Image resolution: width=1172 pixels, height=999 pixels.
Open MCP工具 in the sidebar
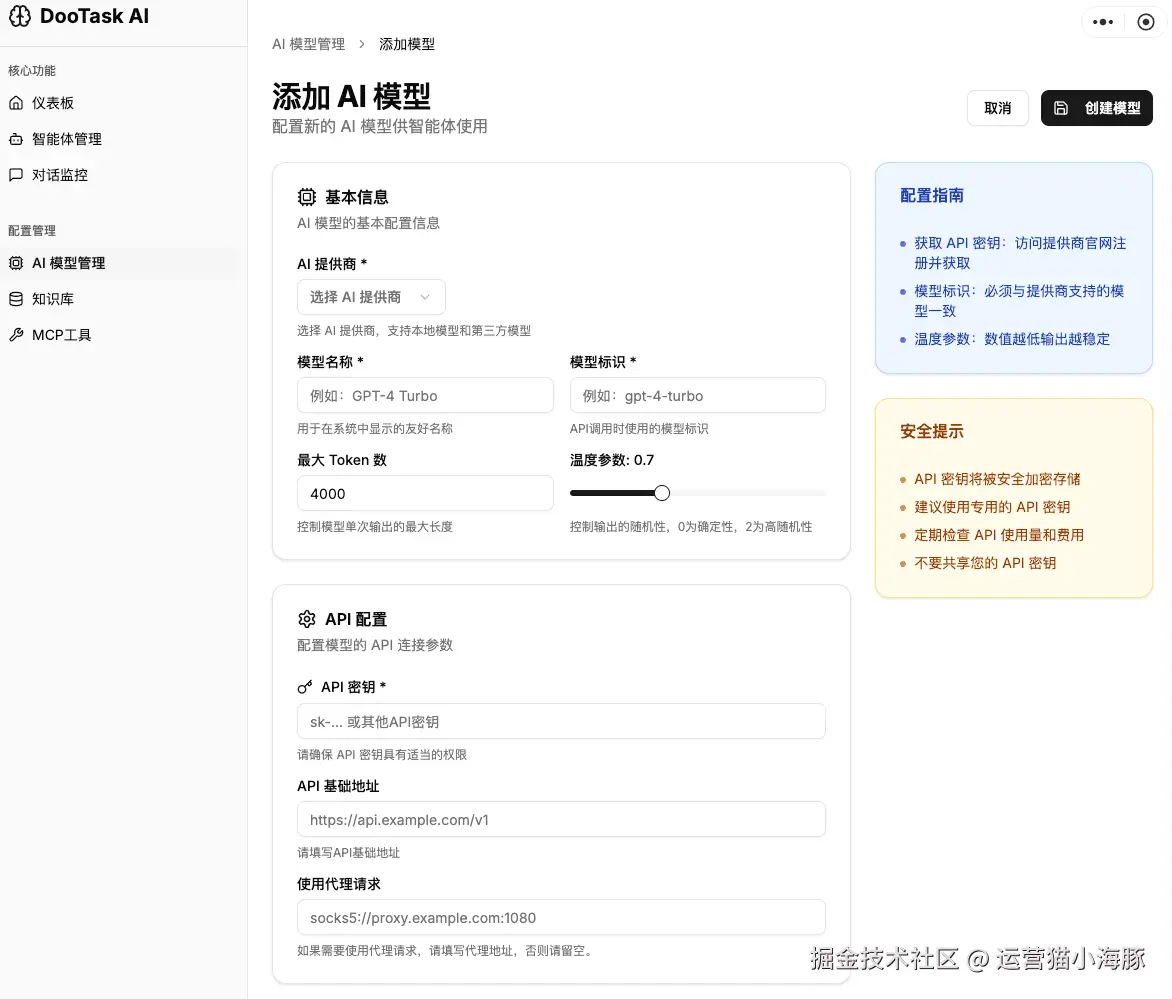pyautogui.click(x=120, y=335)
